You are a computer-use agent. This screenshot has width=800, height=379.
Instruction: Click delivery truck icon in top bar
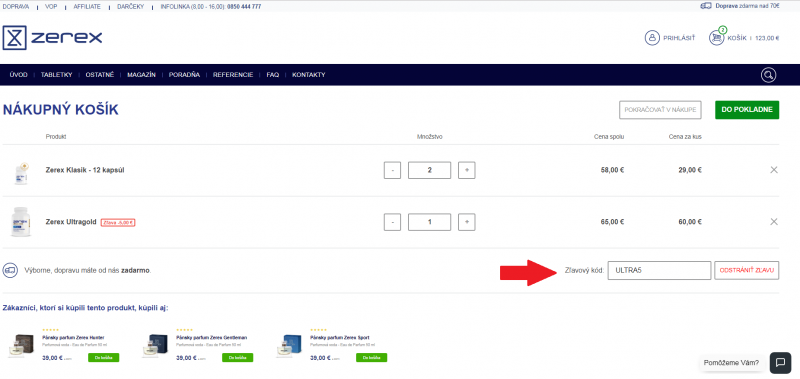pyautogui.click(x=706, y=6)
